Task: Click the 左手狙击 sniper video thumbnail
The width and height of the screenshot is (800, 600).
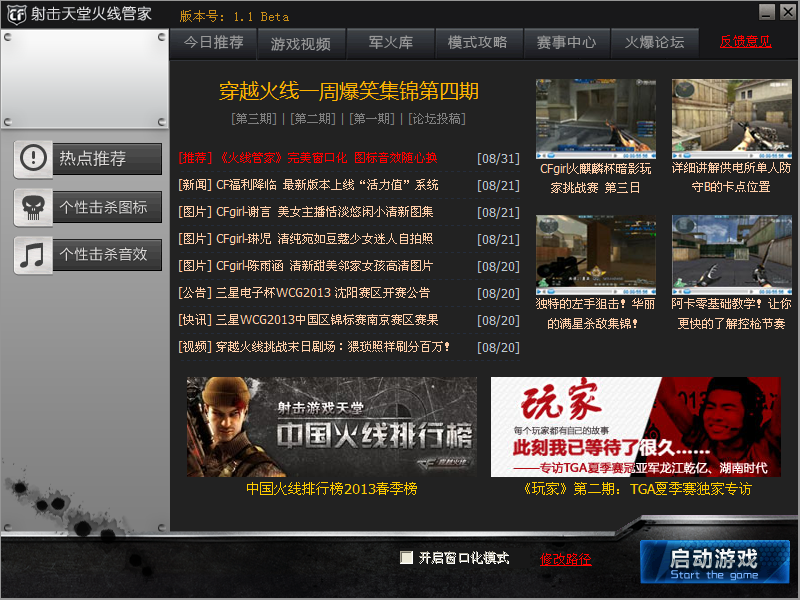Action: coord(595,255)
